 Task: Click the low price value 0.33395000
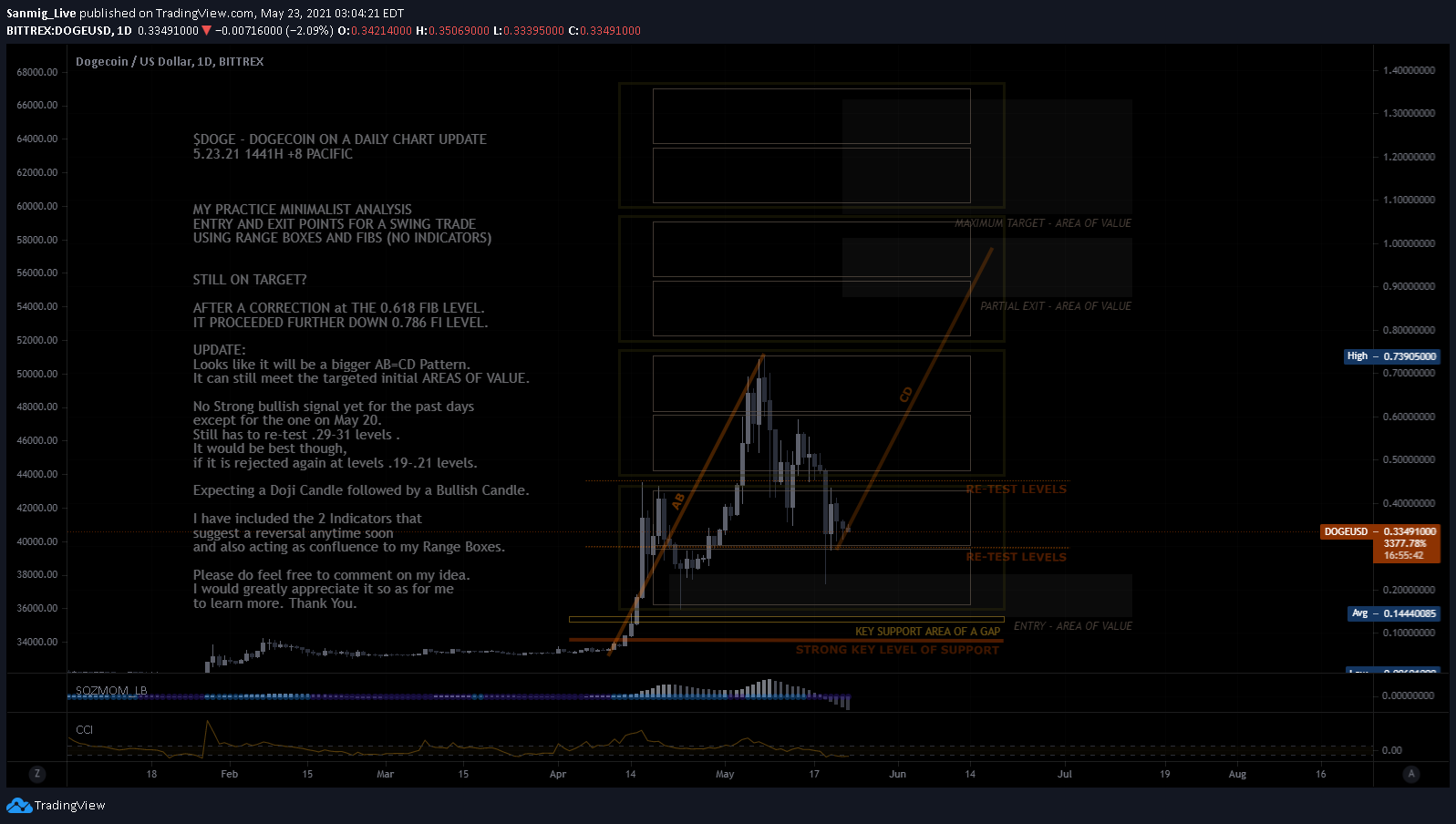[533, 31]
